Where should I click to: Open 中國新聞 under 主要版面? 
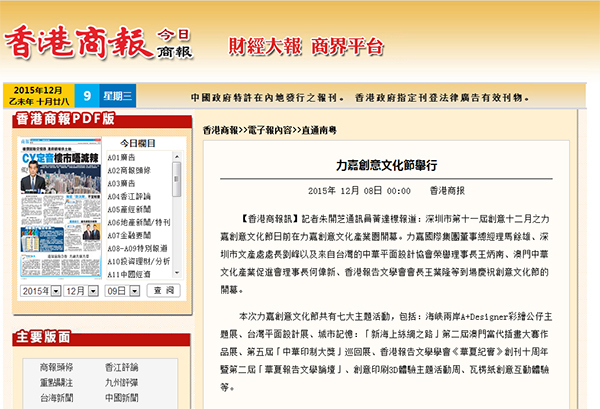pyautogui.click(x=121, y=398)
